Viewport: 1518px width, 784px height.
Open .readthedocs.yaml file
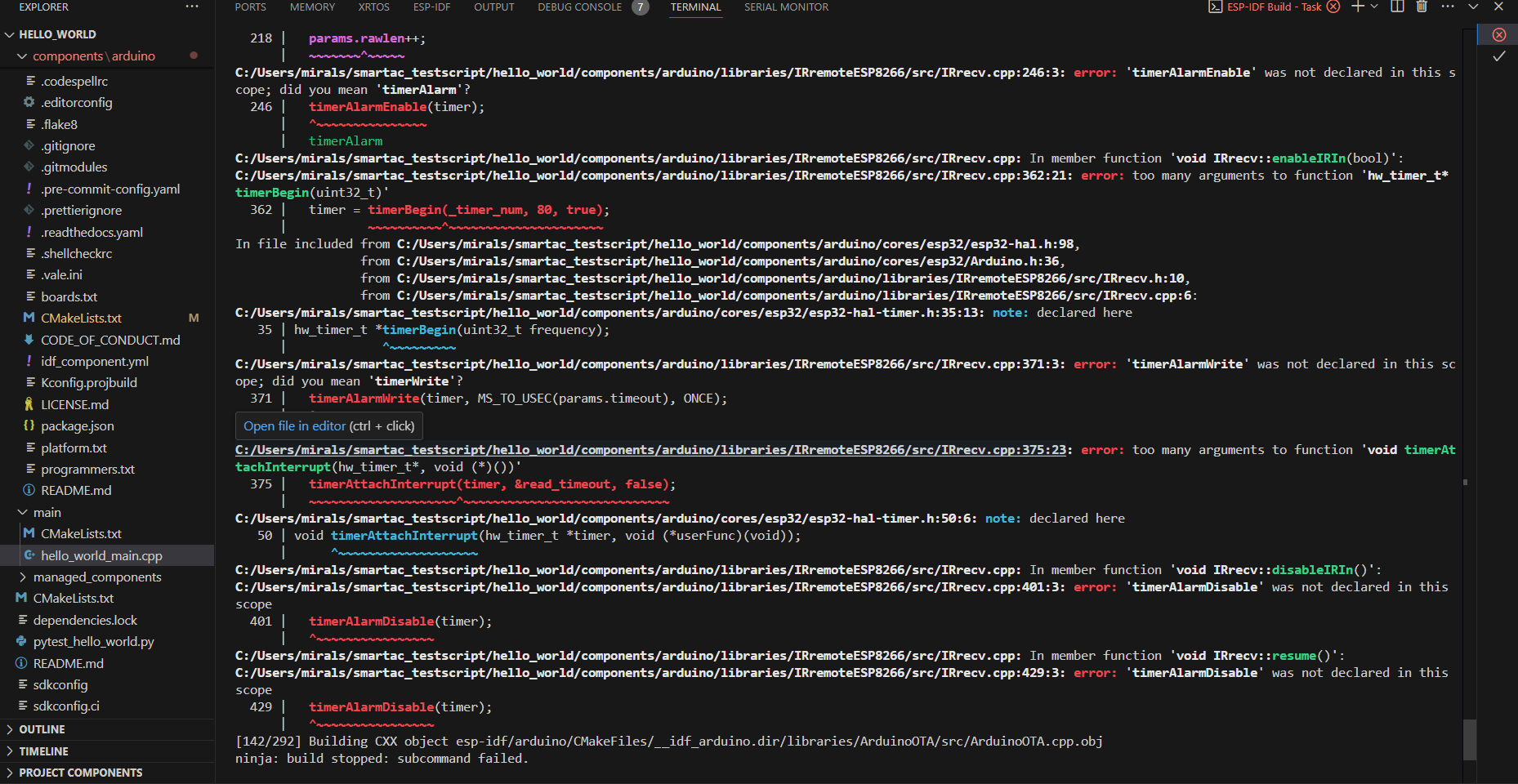pos(92,233)
